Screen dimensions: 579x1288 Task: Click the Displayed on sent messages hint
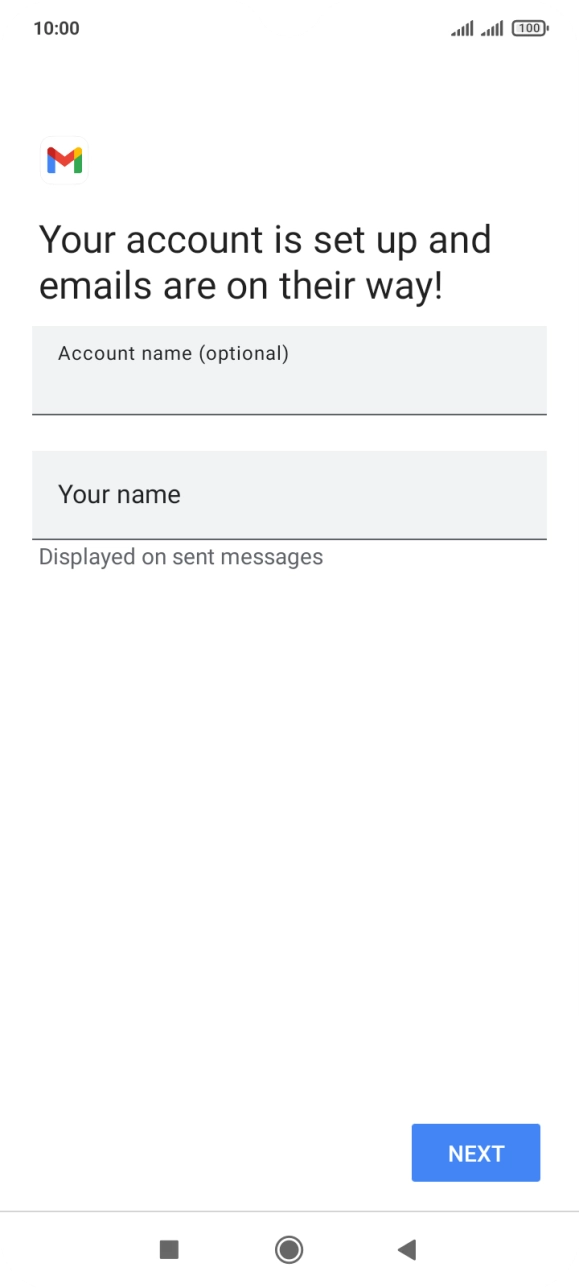[180, 556]
